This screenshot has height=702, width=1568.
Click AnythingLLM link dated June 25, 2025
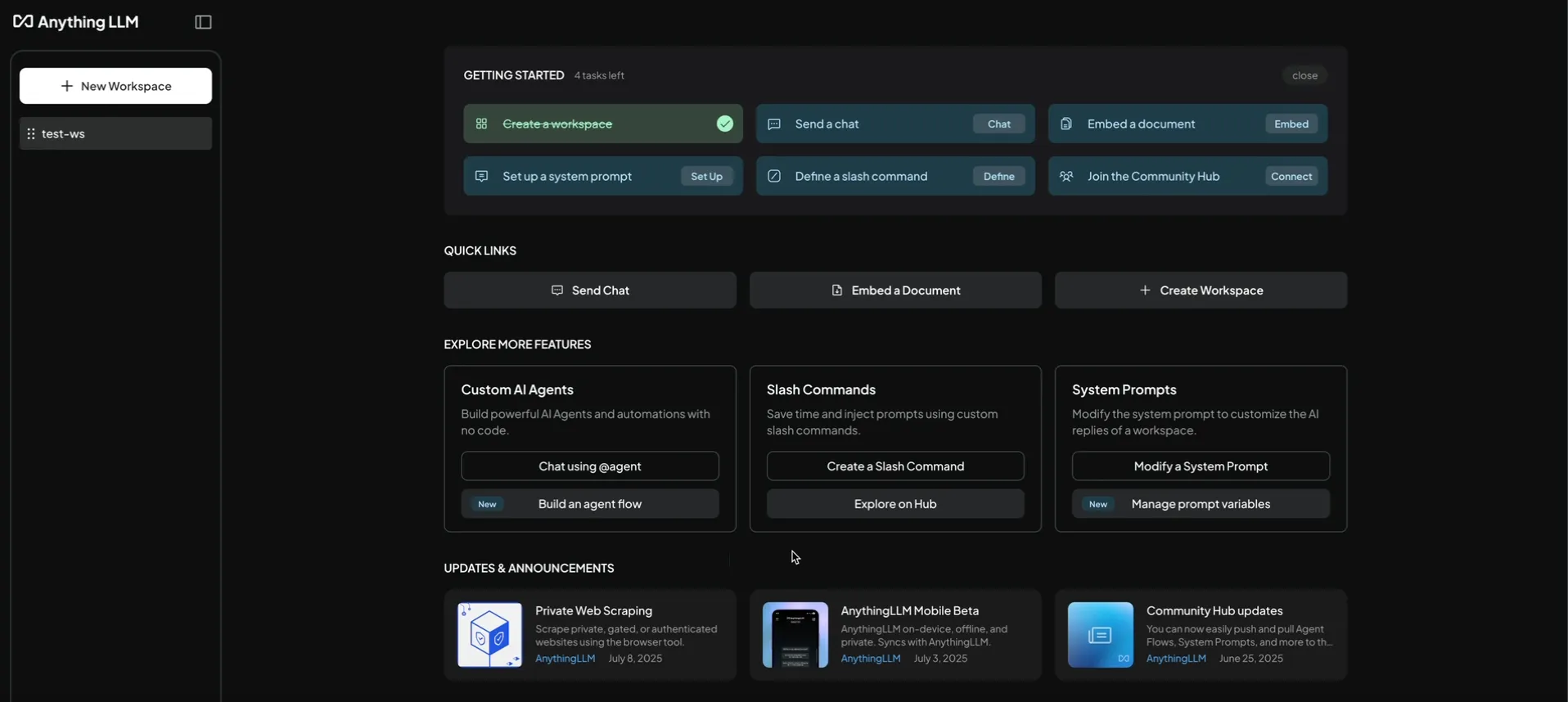coord(1176,659)
